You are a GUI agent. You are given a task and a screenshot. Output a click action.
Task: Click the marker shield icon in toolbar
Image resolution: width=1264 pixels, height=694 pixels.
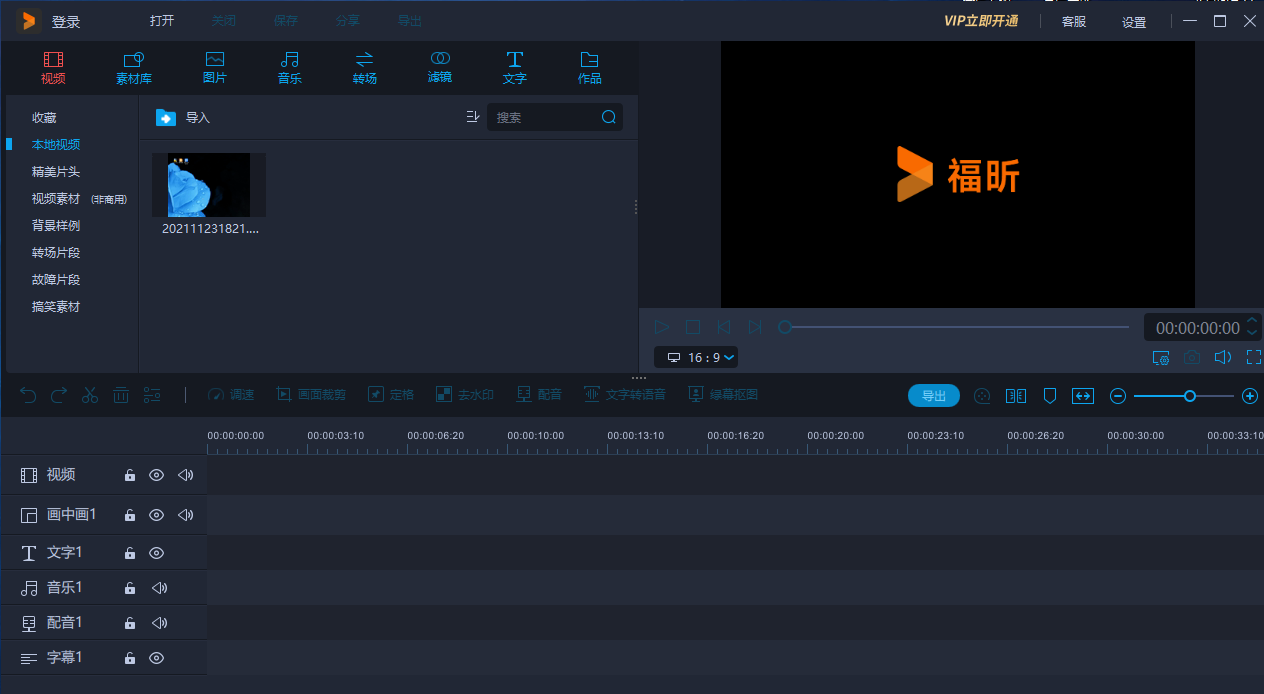(x=1050, y=396)
